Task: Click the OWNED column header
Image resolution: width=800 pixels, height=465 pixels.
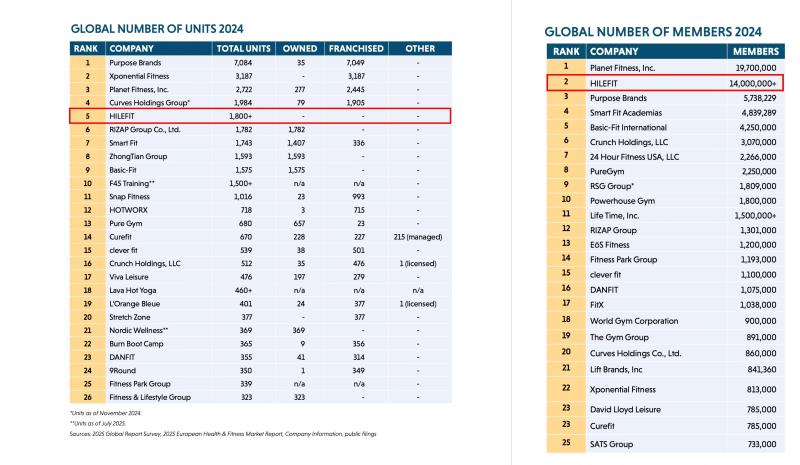Action: tap(300, 48)
